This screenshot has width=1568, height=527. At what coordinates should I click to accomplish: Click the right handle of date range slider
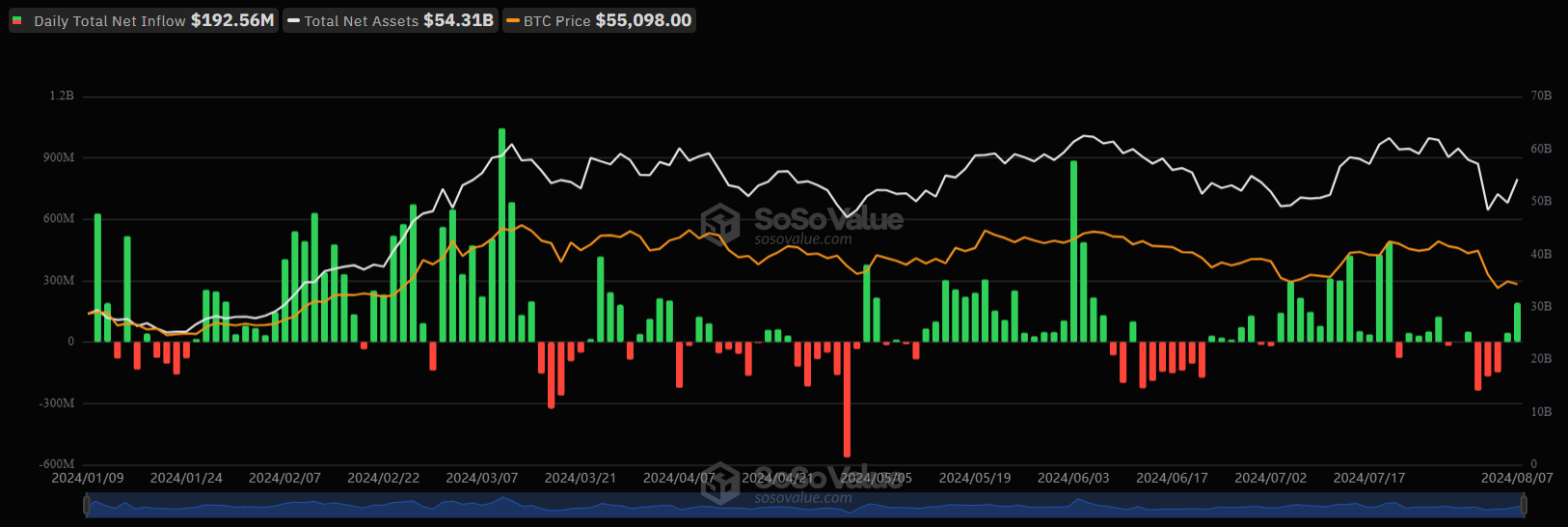[x=1524, y=505]
